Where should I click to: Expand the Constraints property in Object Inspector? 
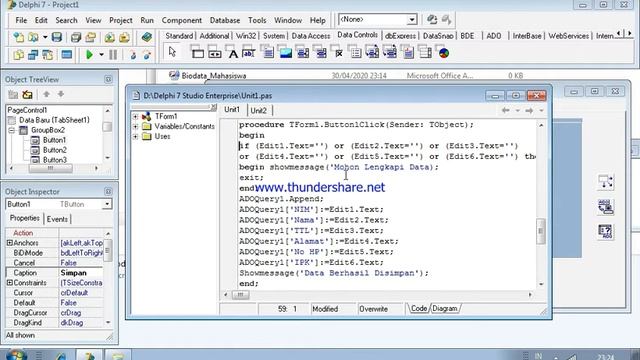coord(9,283)
